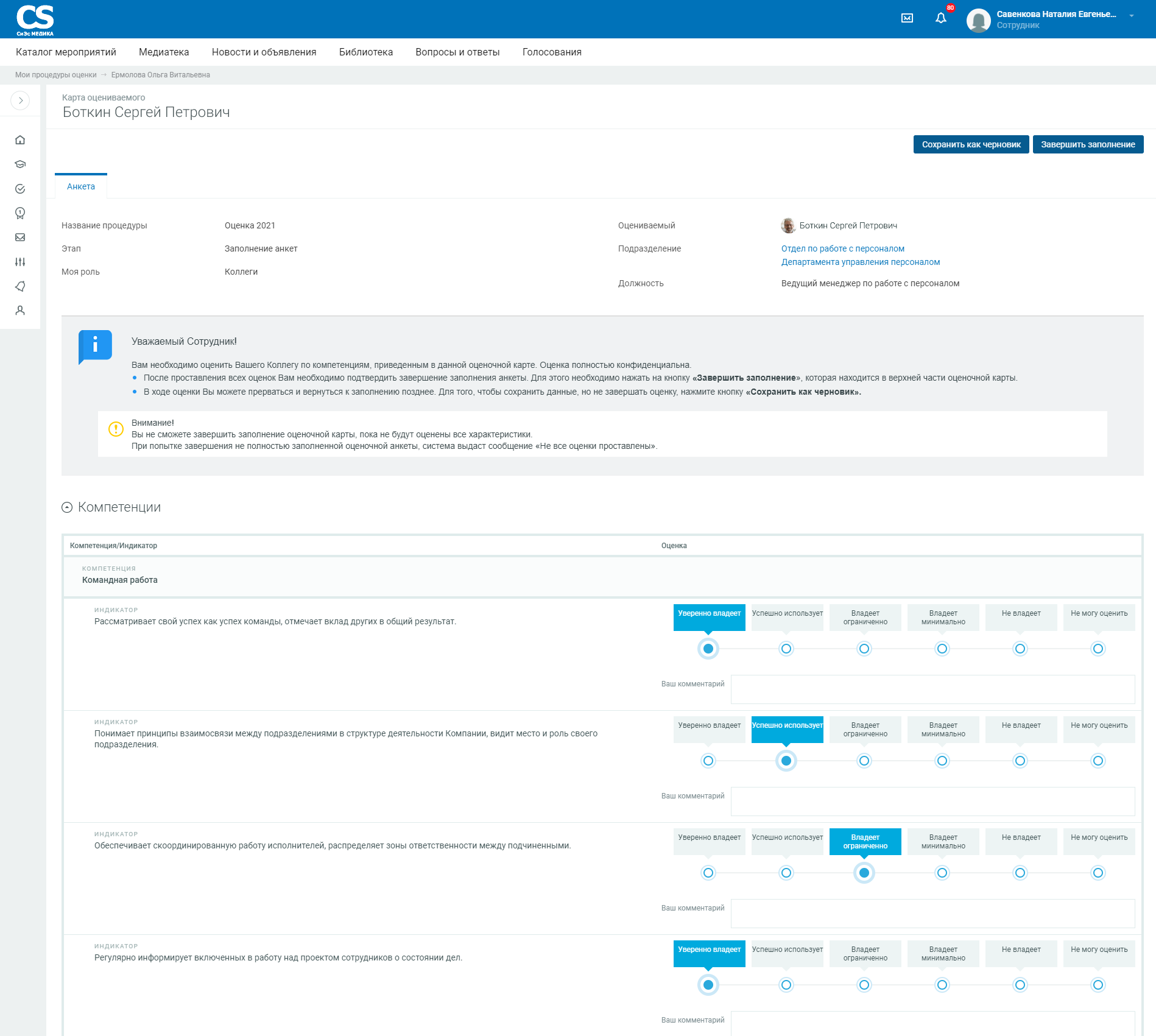Open the user account dropdown arrow

point(1131,16)
